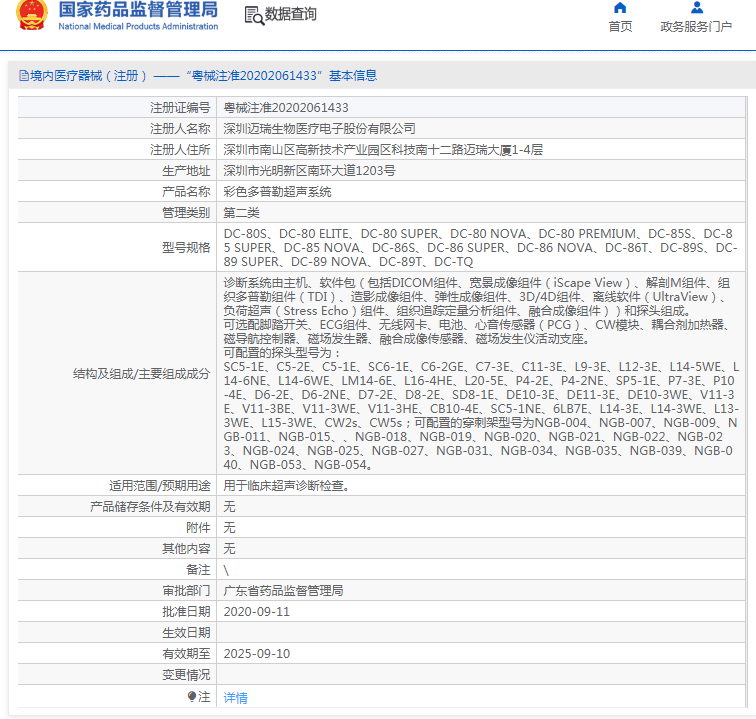Click the 管理类别 label
The height and width of the screenshot is (719, 756).
point(186,213)
